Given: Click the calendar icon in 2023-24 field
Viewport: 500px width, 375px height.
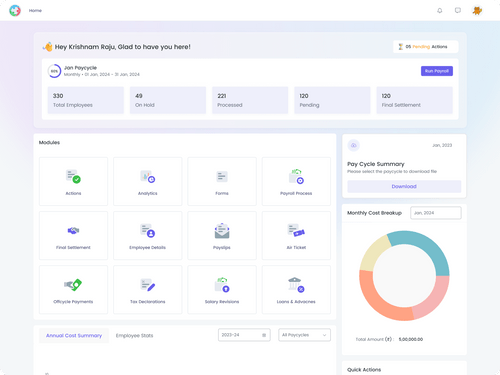Looking at the screenshot, I should point(264,335).
